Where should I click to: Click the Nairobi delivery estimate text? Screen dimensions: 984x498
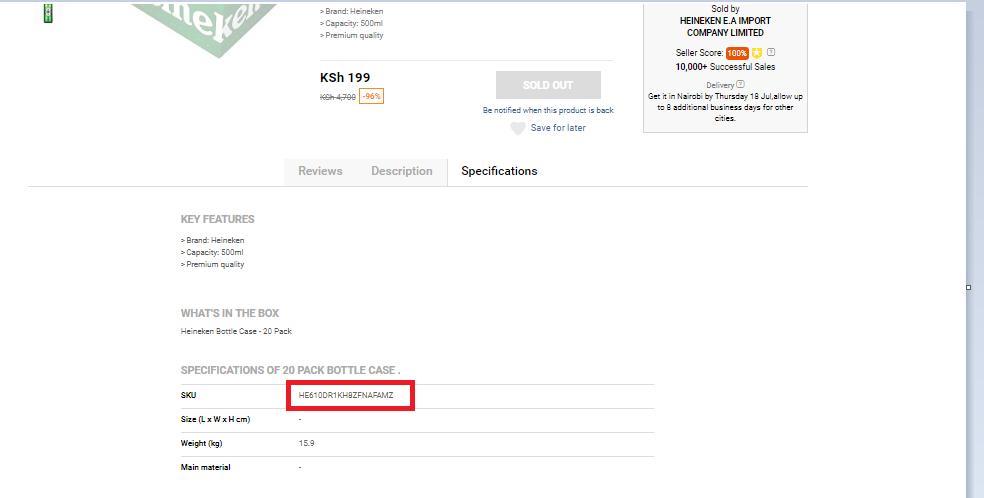725,107
